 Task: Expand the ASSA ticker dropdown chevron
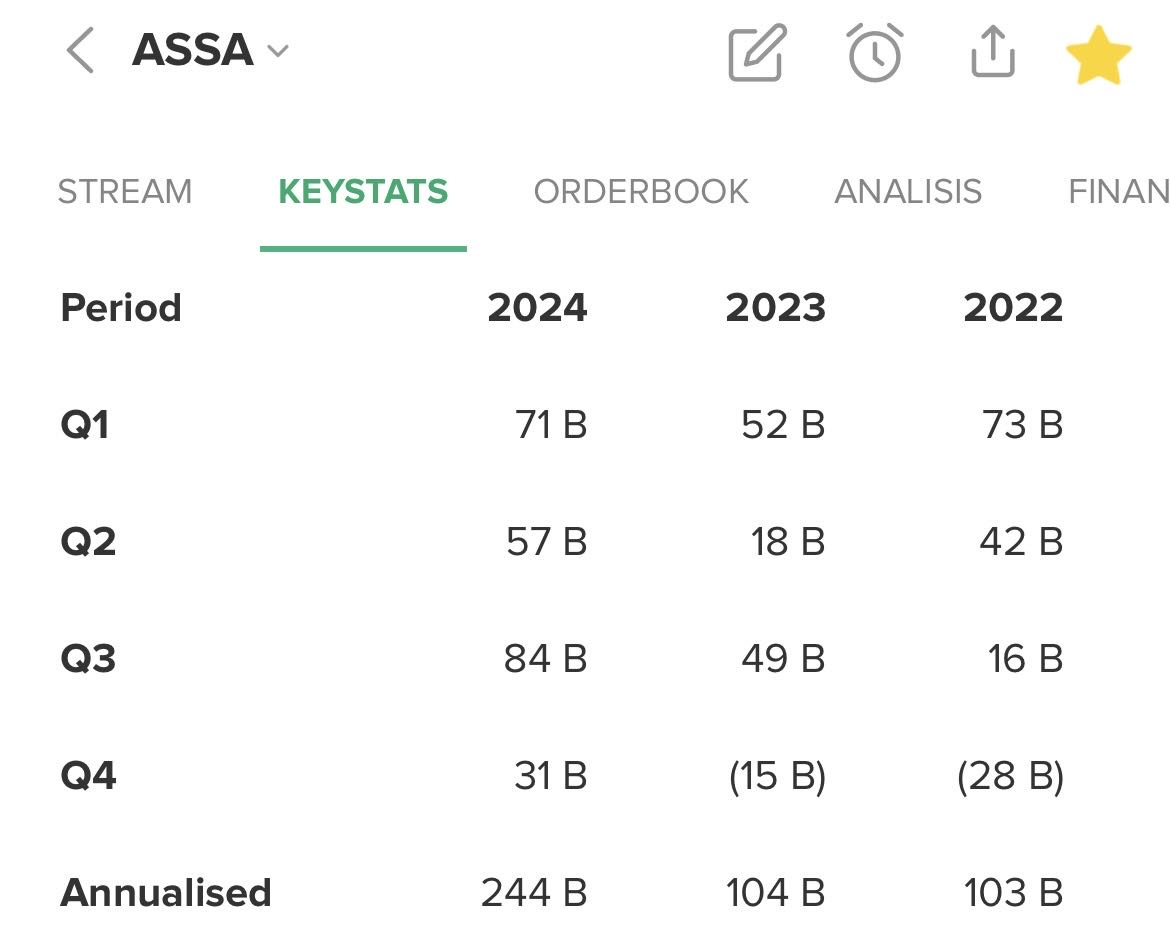point(278,51)
